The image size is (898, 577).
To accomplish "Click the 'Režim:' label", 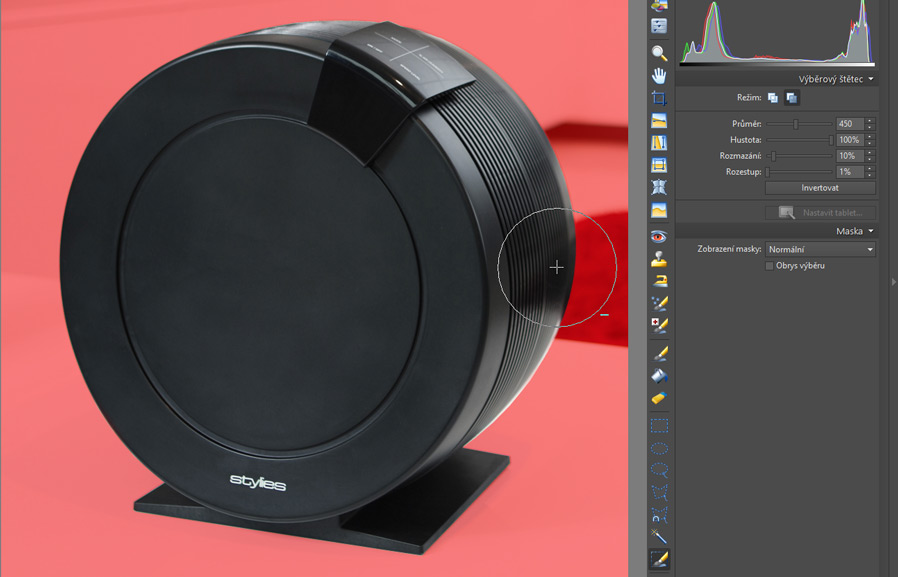I will (x=749, y=98).
